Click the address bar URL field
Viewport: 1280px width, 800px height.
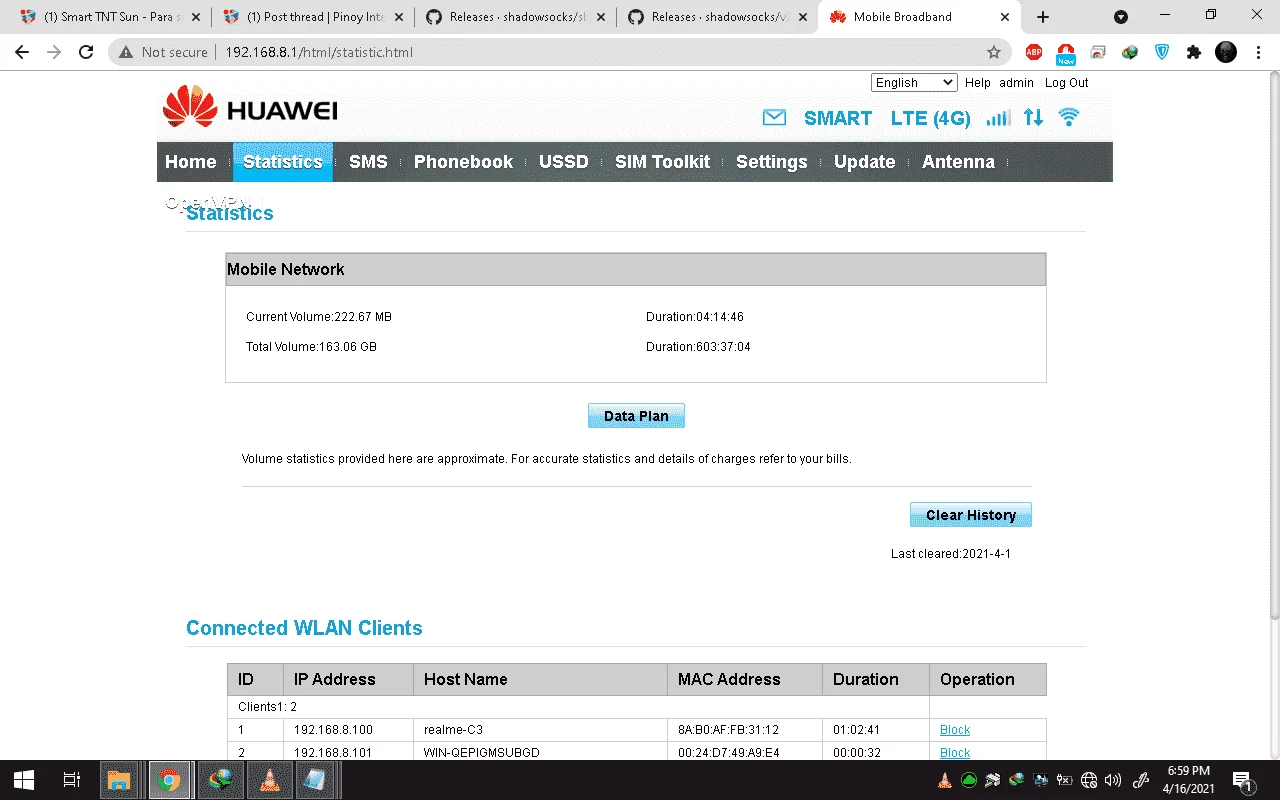(560, 52)
